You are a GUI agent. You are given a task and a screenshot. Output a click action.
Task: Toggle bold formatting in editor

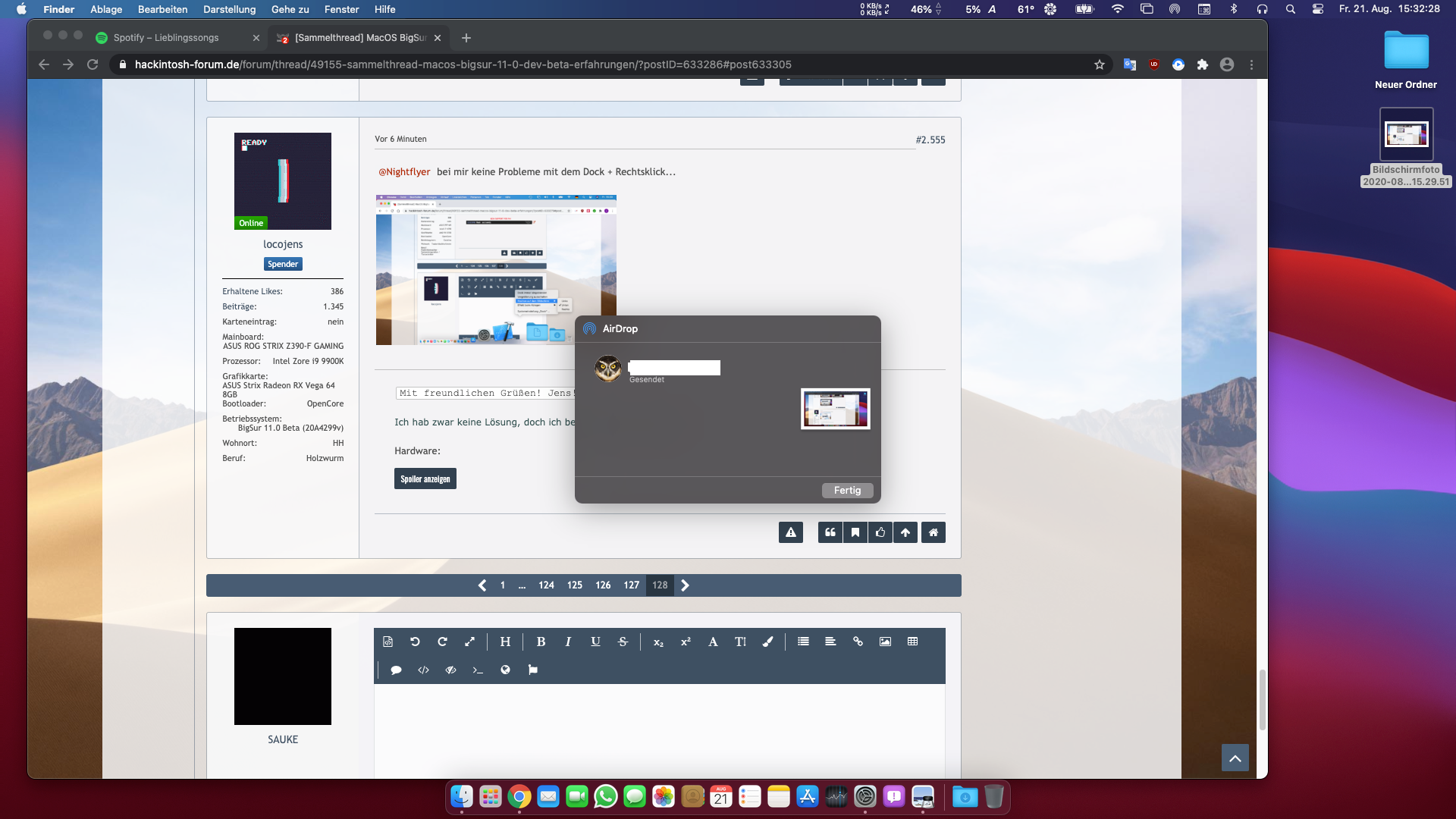[541, 642]
